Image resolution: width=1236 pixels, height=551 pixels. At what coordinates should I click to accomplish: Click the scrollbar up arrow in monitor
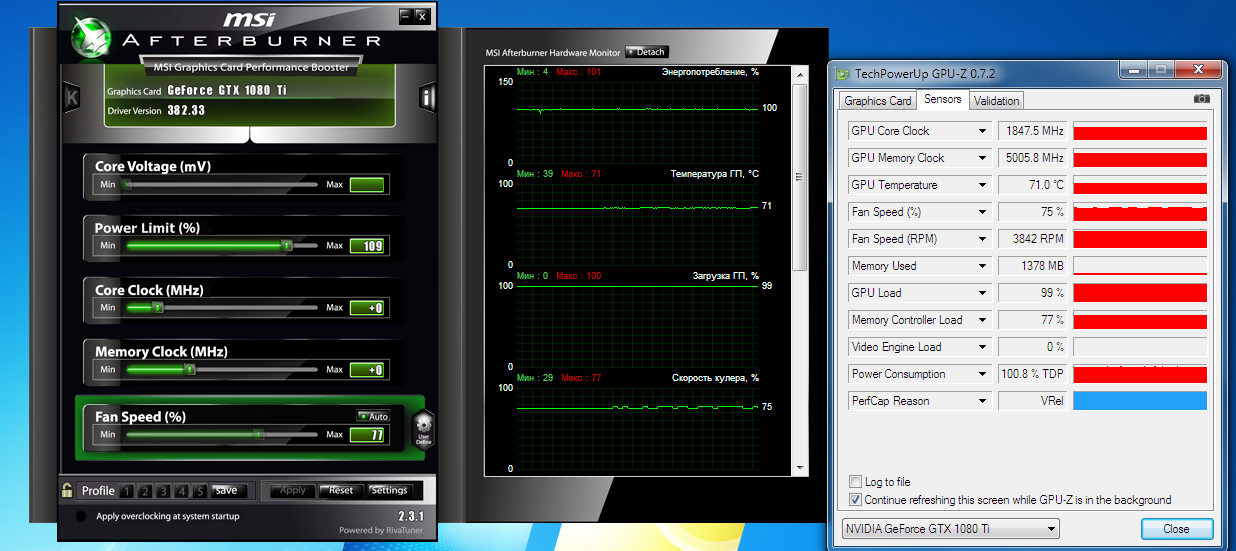[800, 73]
